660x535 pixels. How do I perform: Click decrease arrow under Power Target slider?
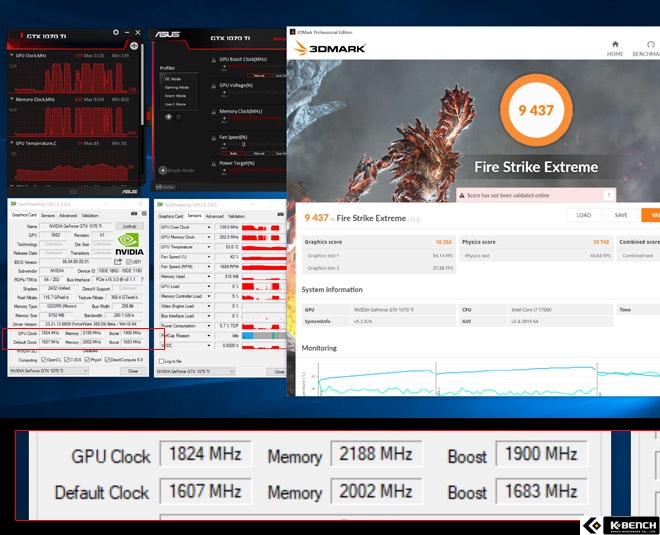[224, 170]
